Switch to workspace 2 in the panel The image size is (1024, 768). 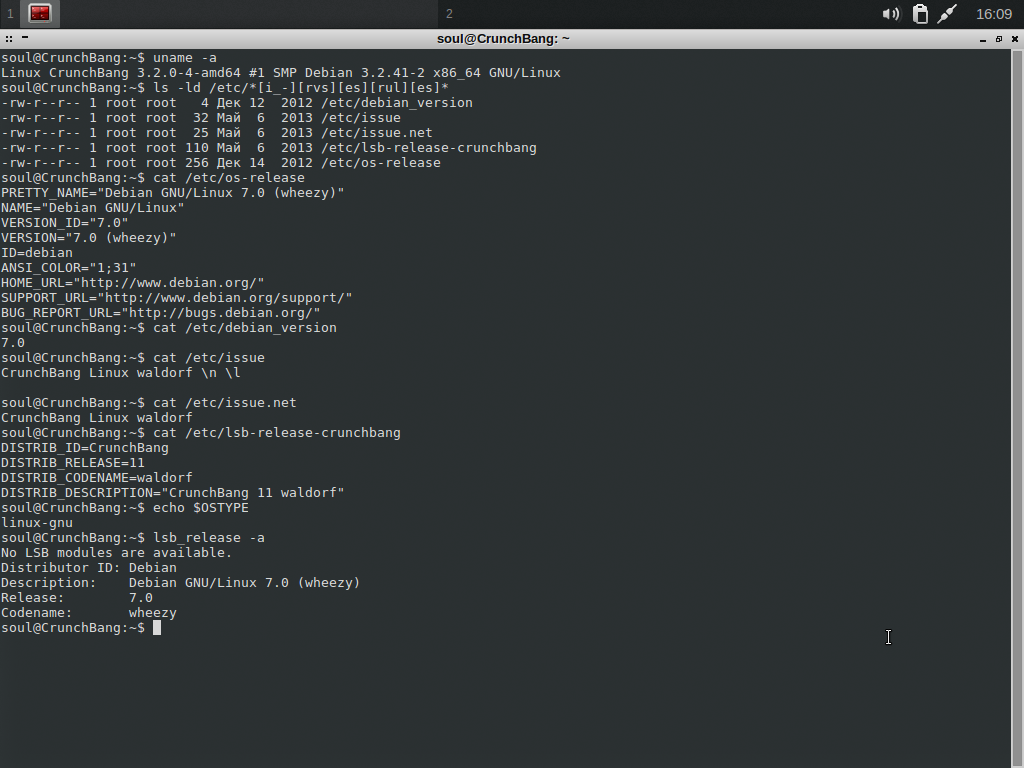click(x=449, y=14)
